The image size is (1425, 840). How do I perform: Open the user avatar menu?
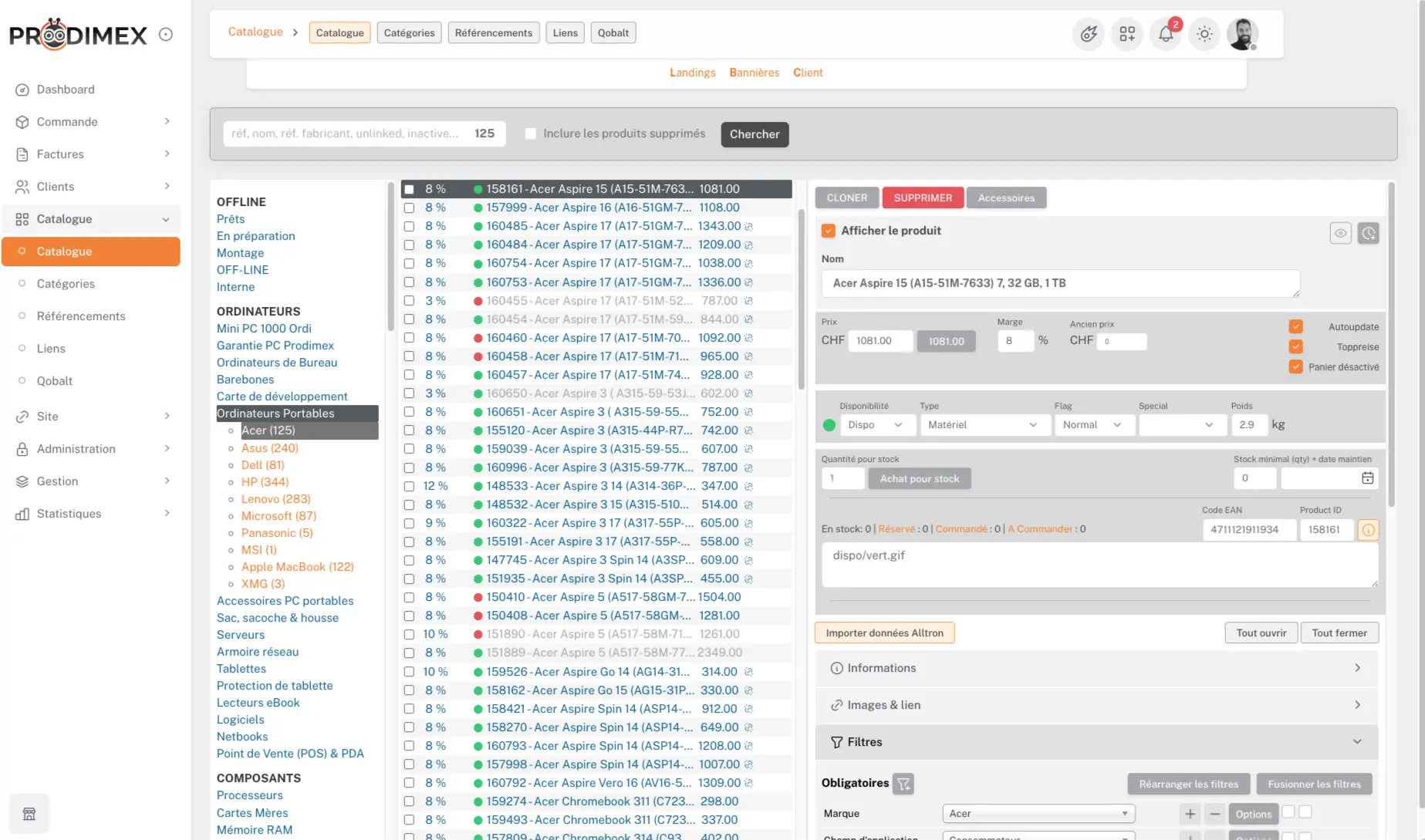pyautogui.click(x=1243, y=34)
